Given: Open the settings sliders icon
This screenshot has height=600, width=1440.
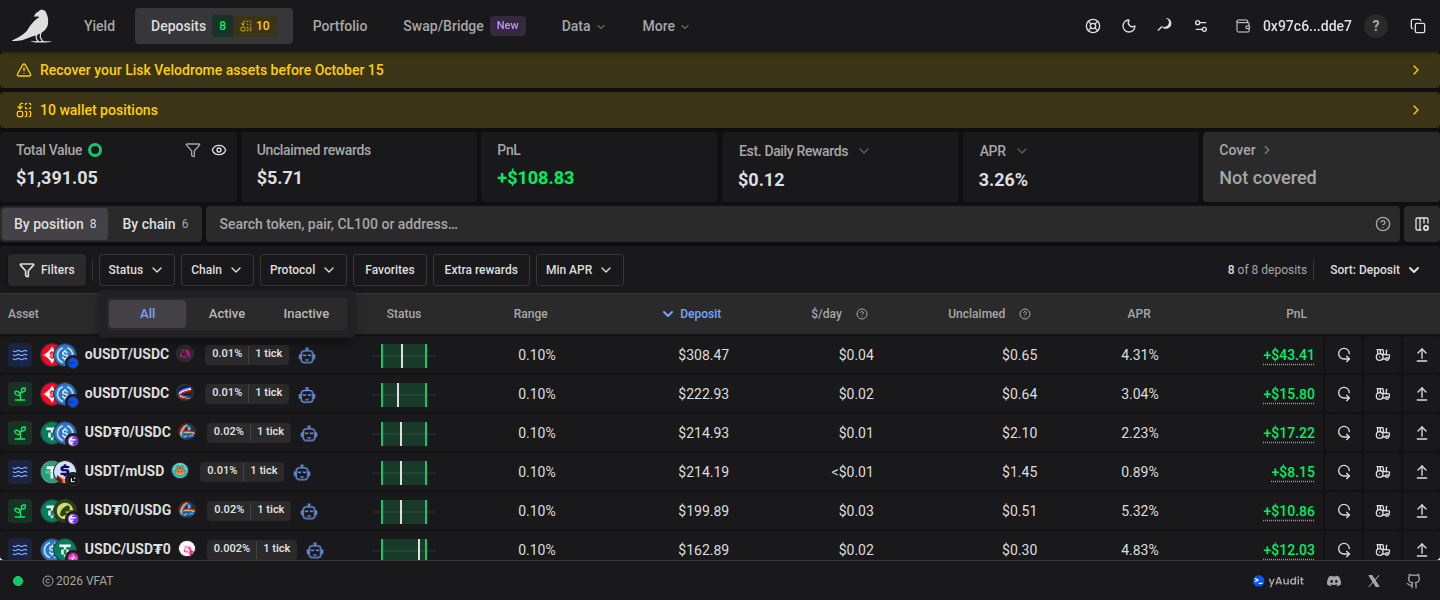Looking at the screenshot, I should pyautogui.click(x=1200, y=26).
